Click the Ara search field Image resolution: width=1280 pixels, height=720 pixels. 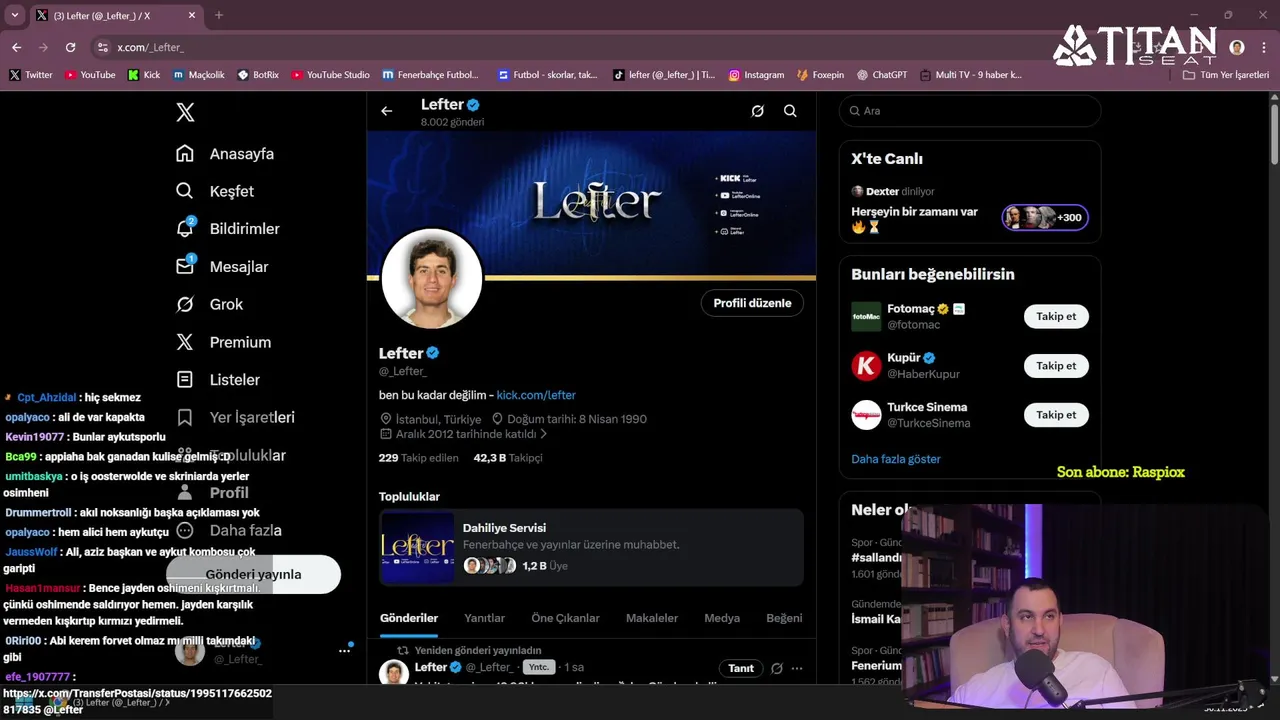click(970, 111)
